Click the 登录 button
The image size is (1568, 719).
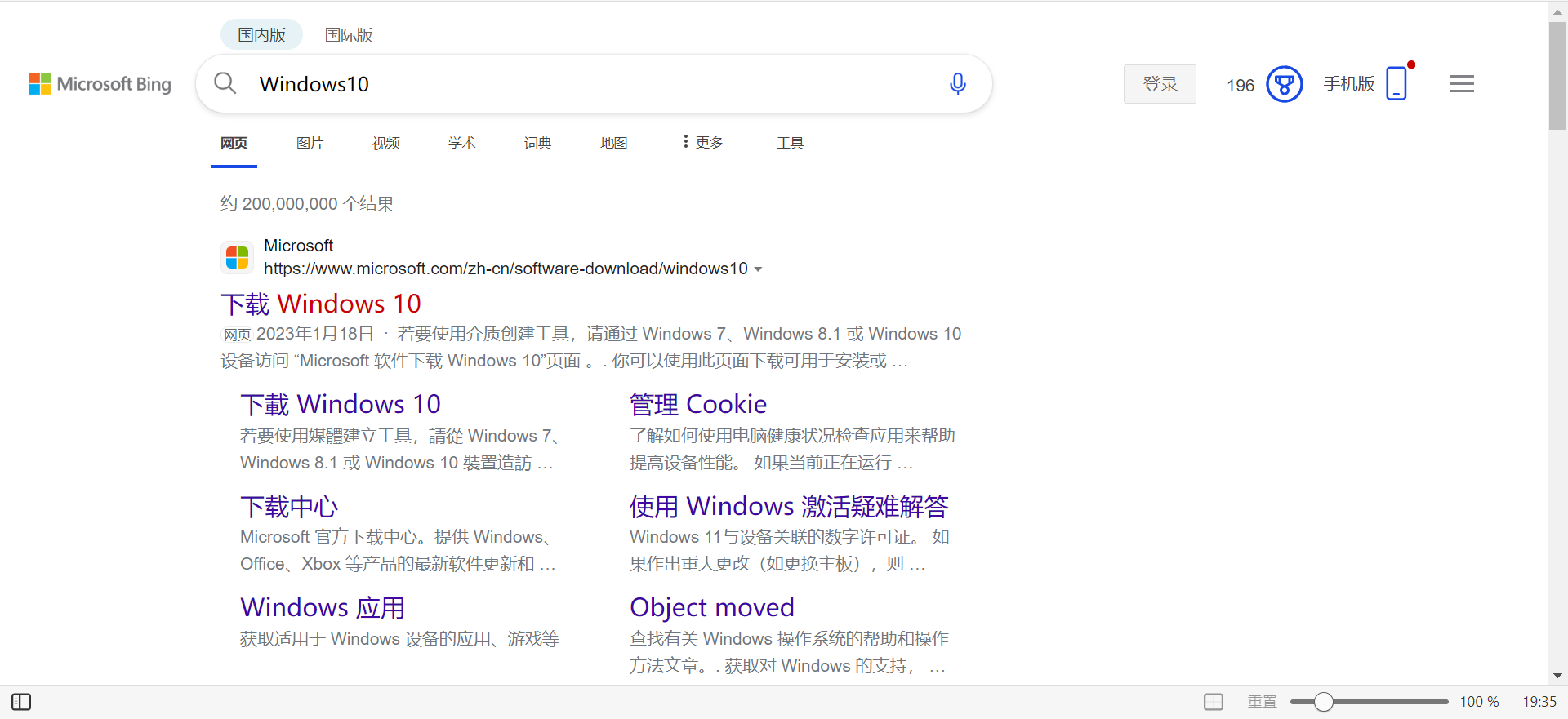(1160, 84)
